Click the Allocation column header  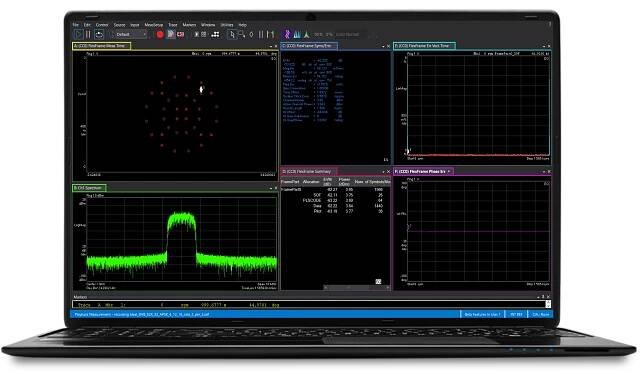point(311,181)
